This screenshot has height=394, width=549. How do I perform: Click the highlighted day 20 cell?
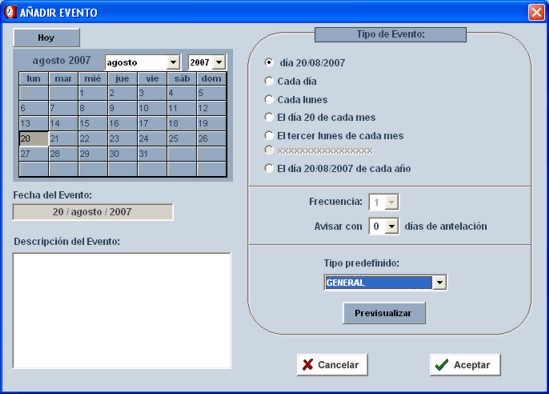(34, 139)
